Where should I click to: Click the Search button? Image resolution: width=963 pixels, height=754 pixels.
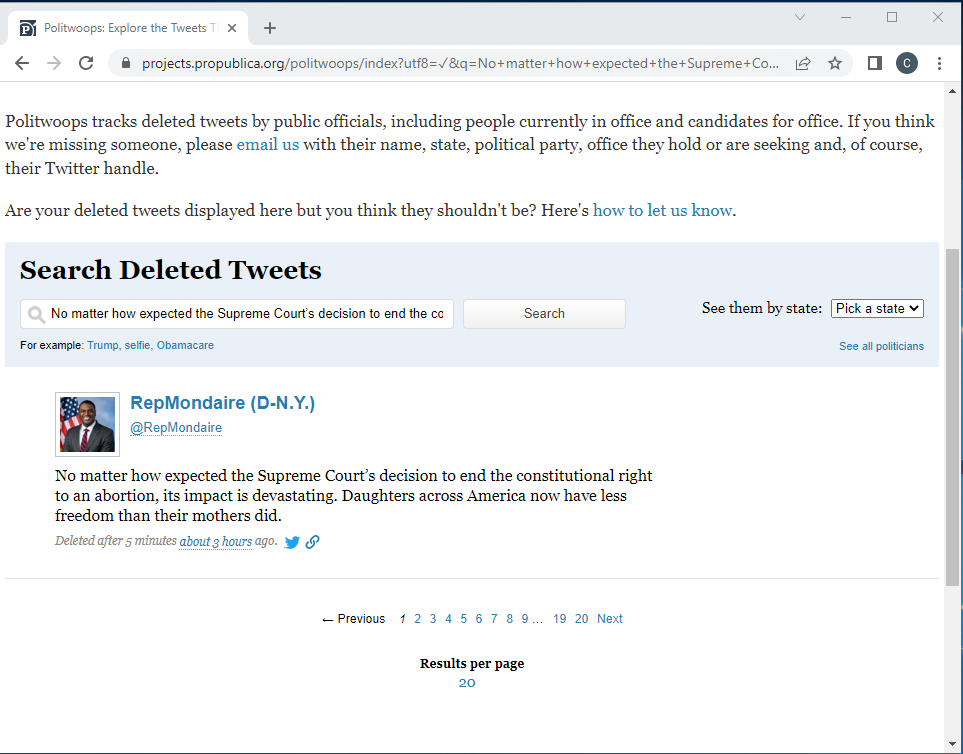[x=544, y=314]
